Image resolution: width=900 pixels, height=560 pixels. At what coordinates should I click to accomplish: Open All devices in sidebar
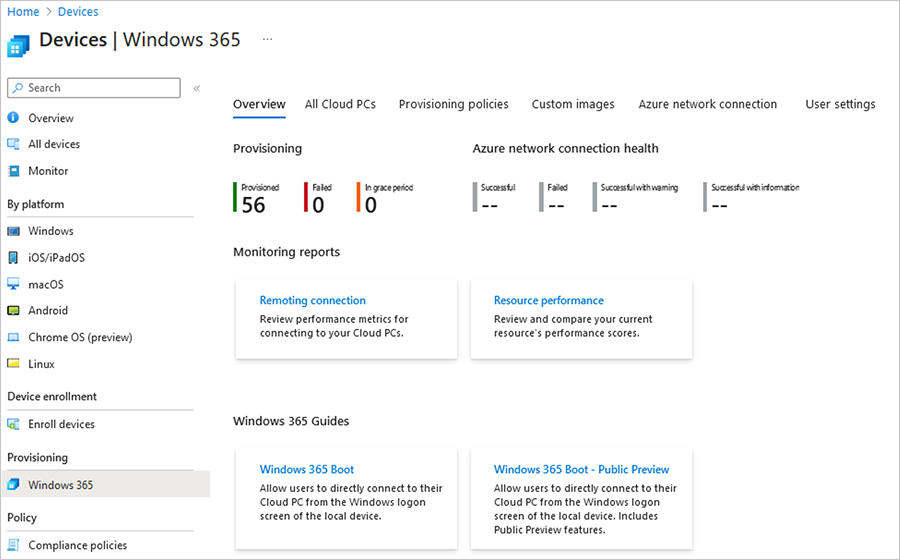[x=54, y=144]
